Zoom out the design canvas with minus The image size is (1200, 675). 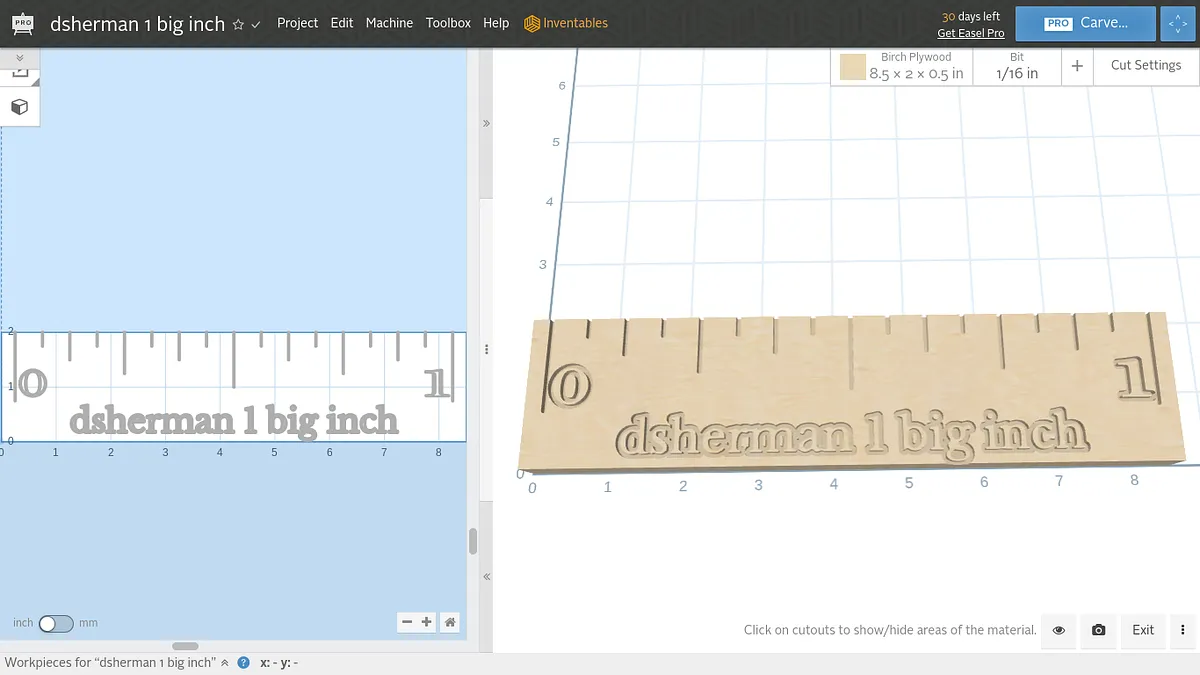tap(407, 622)
